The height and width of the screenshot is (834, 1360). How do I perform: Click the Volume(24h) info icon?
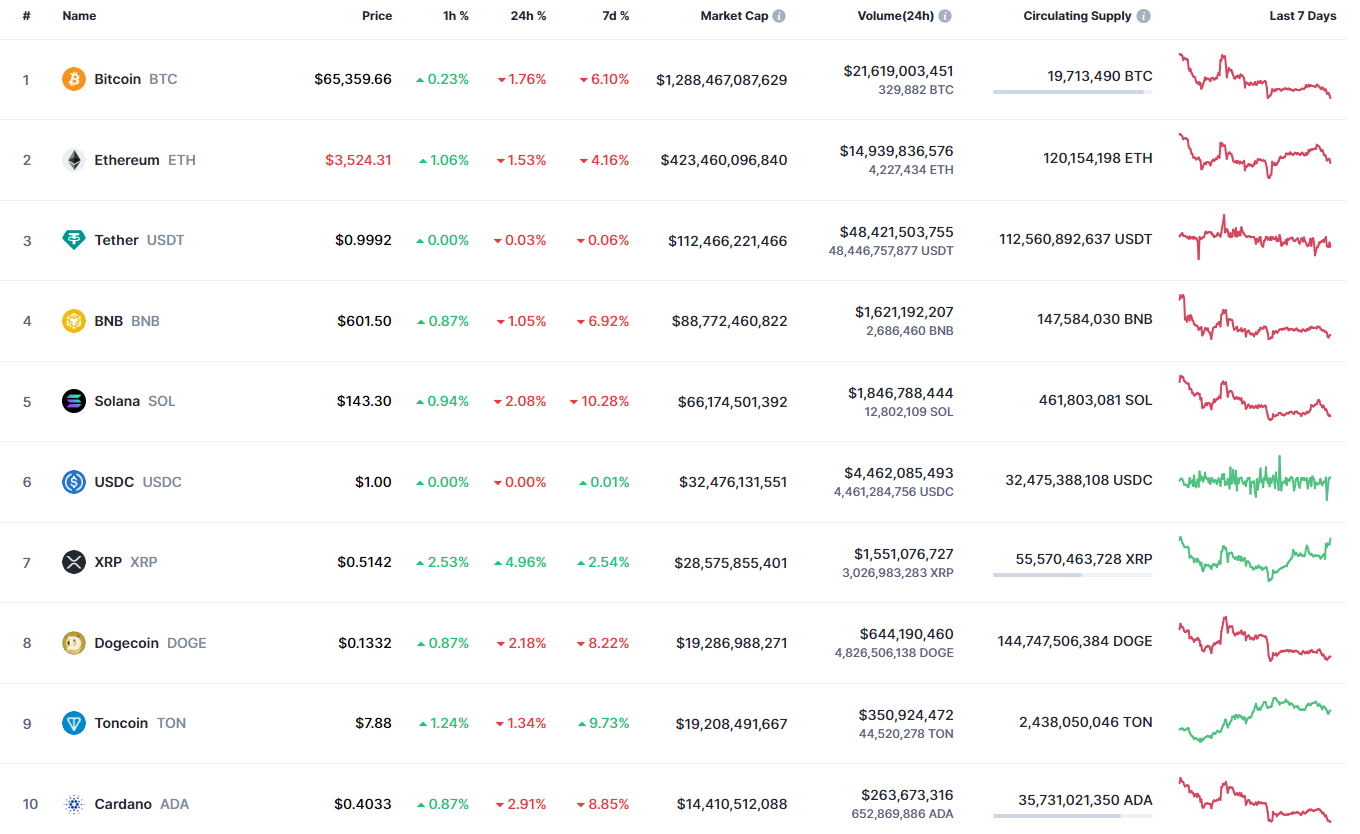[945, 16]
